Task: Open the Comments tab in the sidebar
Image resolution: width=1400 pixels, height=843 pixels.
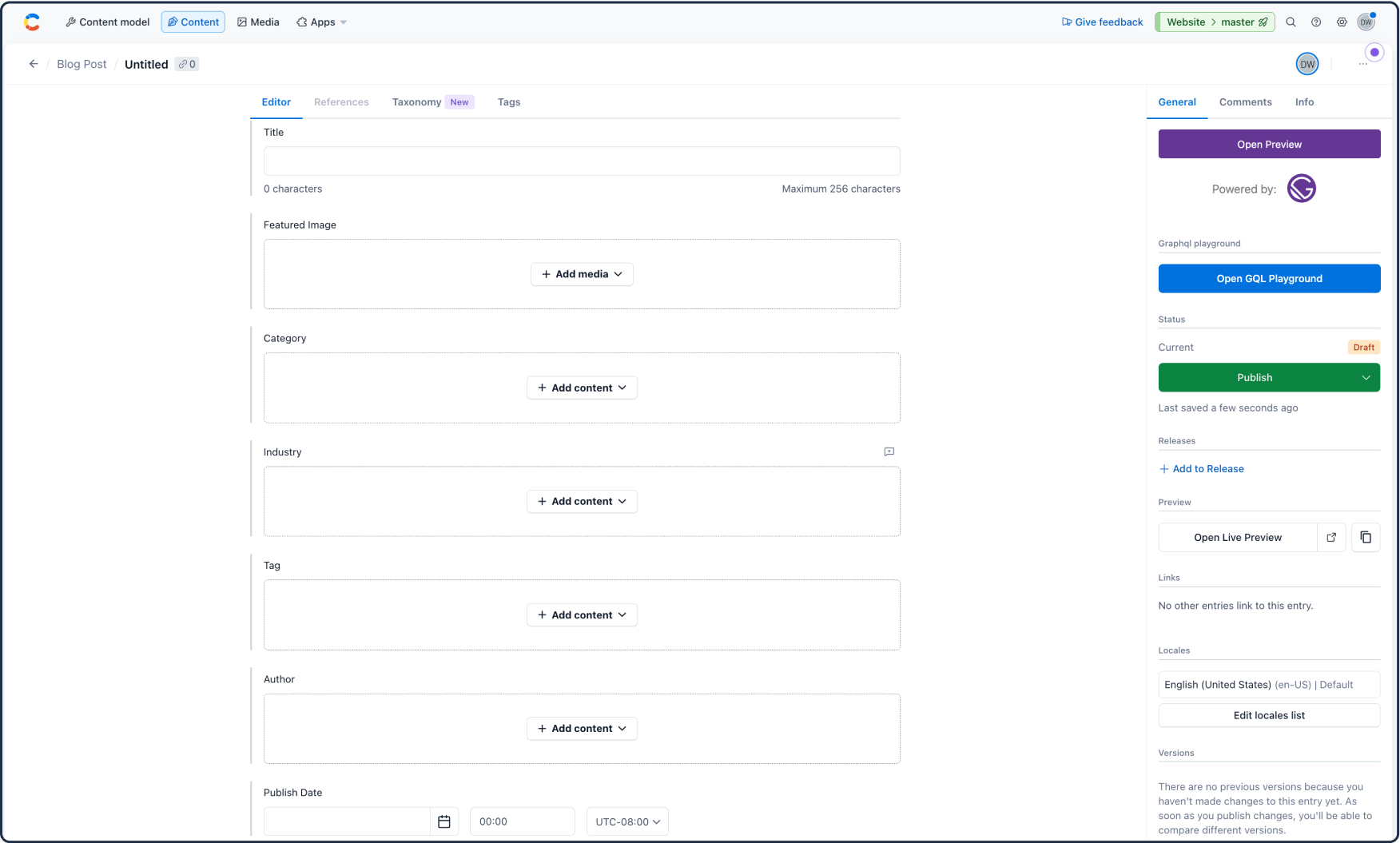Action: 1245,101
